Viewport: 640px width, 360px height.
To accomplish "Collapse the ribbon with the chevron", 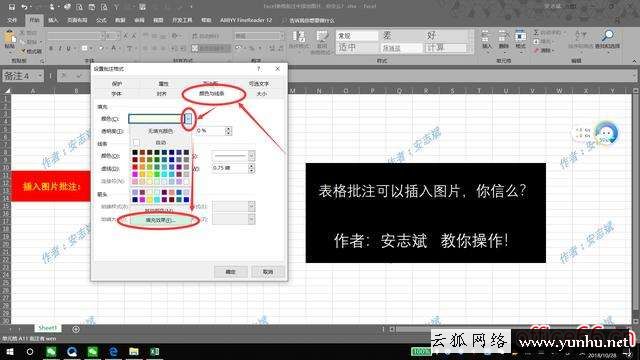I will point(634,61).
